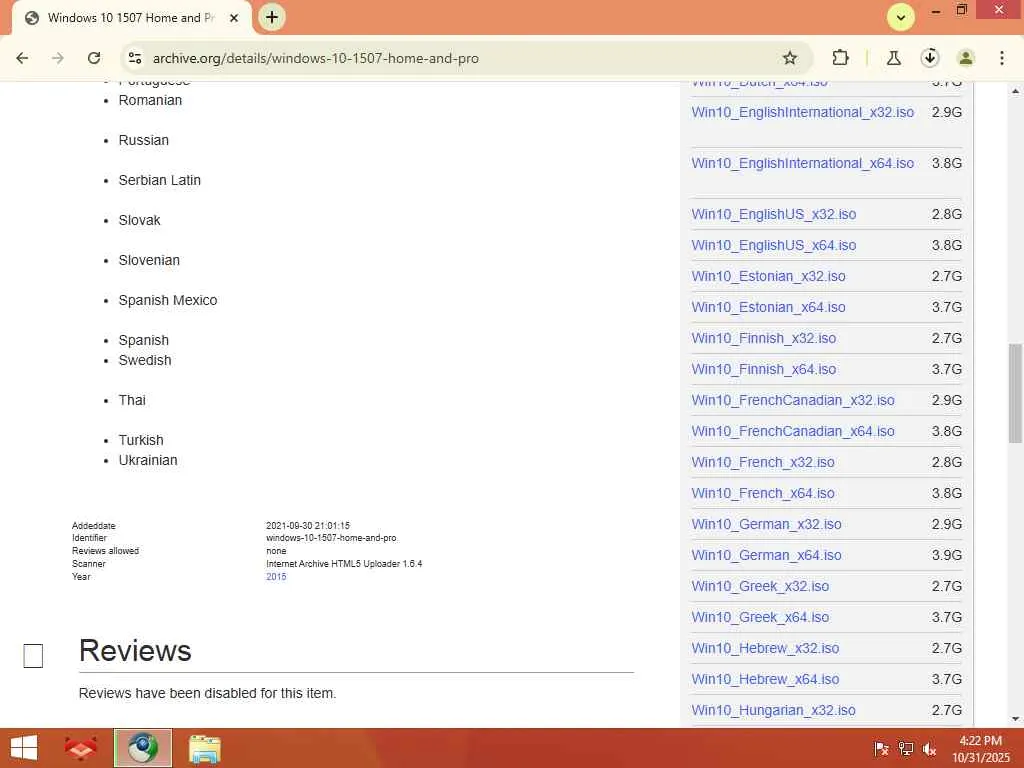Click 'Reviews have been disabled' message
1024x768 pixels.
coord(207,693)
